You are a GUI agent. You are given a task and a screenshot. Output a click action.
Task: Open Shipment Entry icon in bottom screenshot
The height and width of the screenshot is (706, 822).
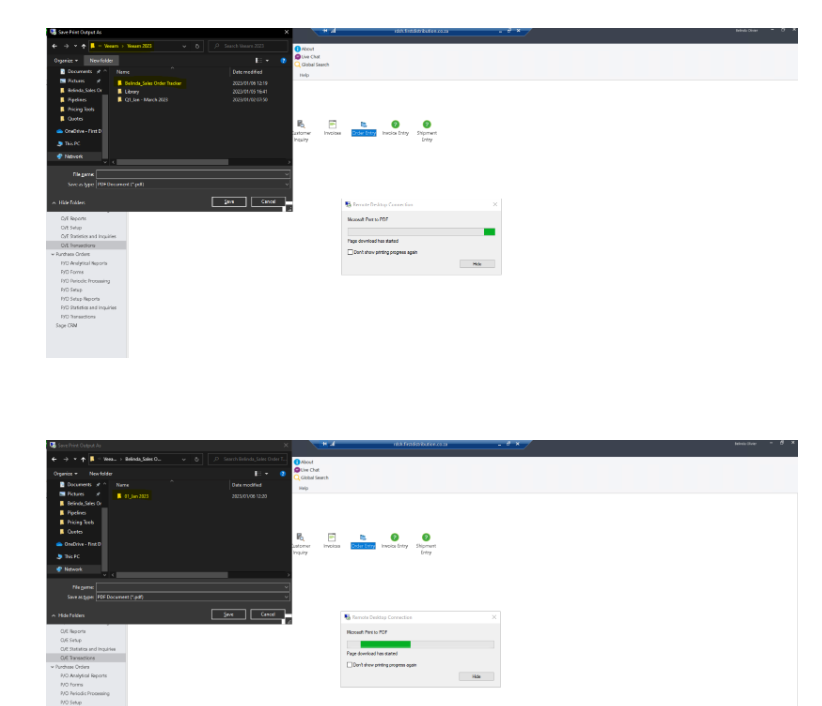426,544
